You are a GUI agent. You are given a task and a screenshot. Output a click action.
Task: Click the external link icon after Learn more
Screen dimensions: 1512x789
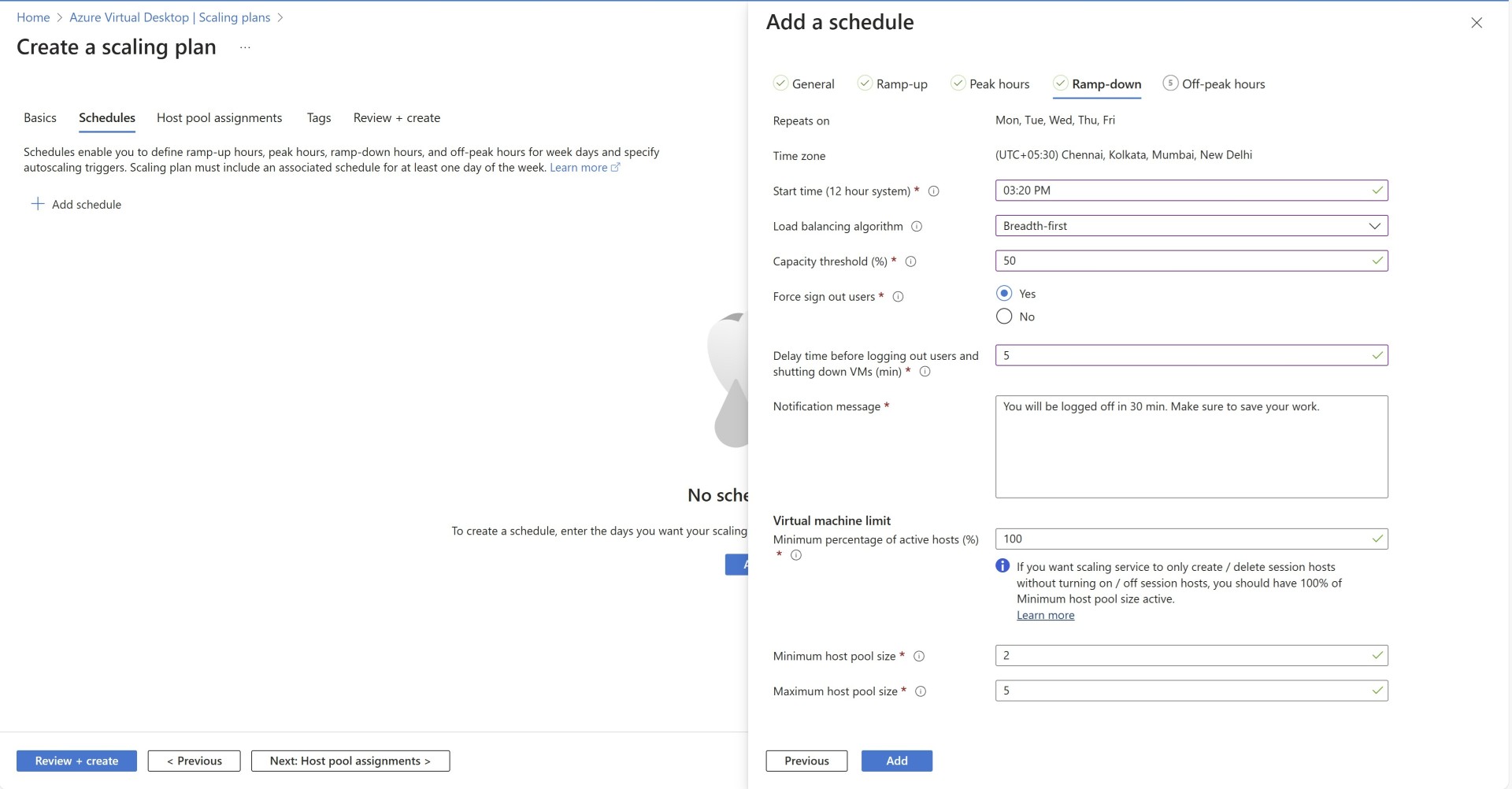click(x=616, y=167)
